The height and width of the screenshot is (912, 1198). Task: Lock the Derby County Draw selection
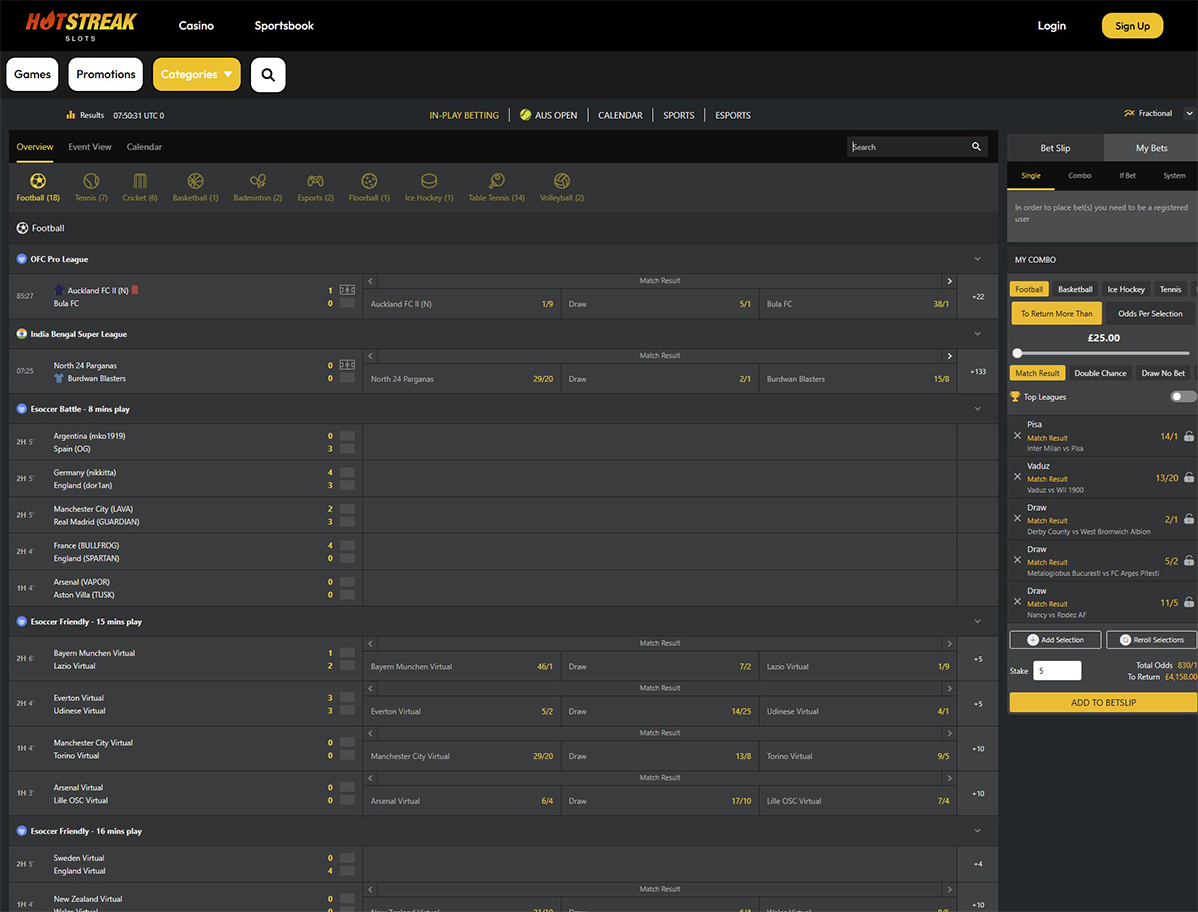(1189, 520)
